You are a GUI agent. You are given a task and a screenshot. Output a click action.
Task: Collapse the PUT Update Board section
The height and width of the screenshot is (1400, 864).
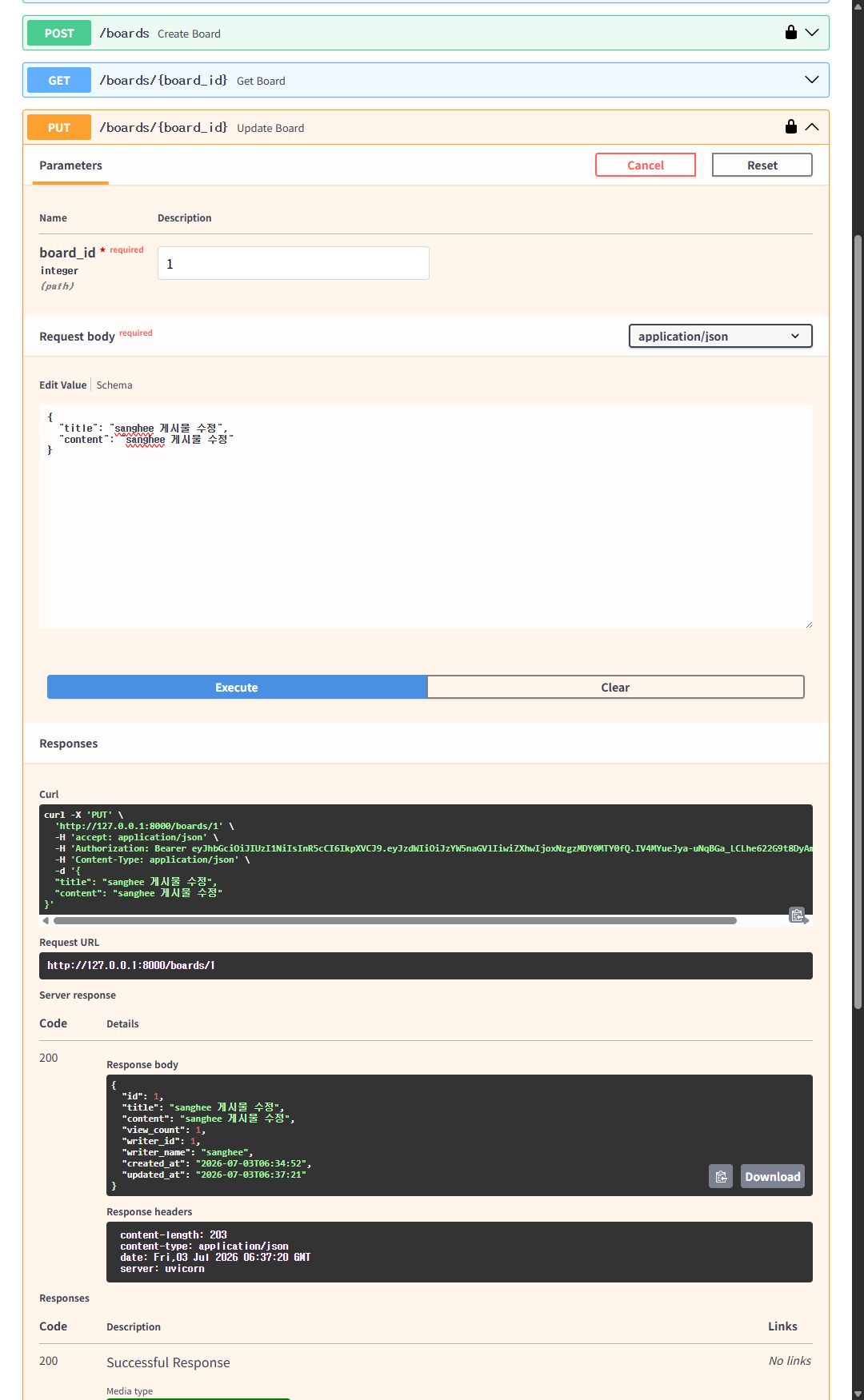point(812,127)
